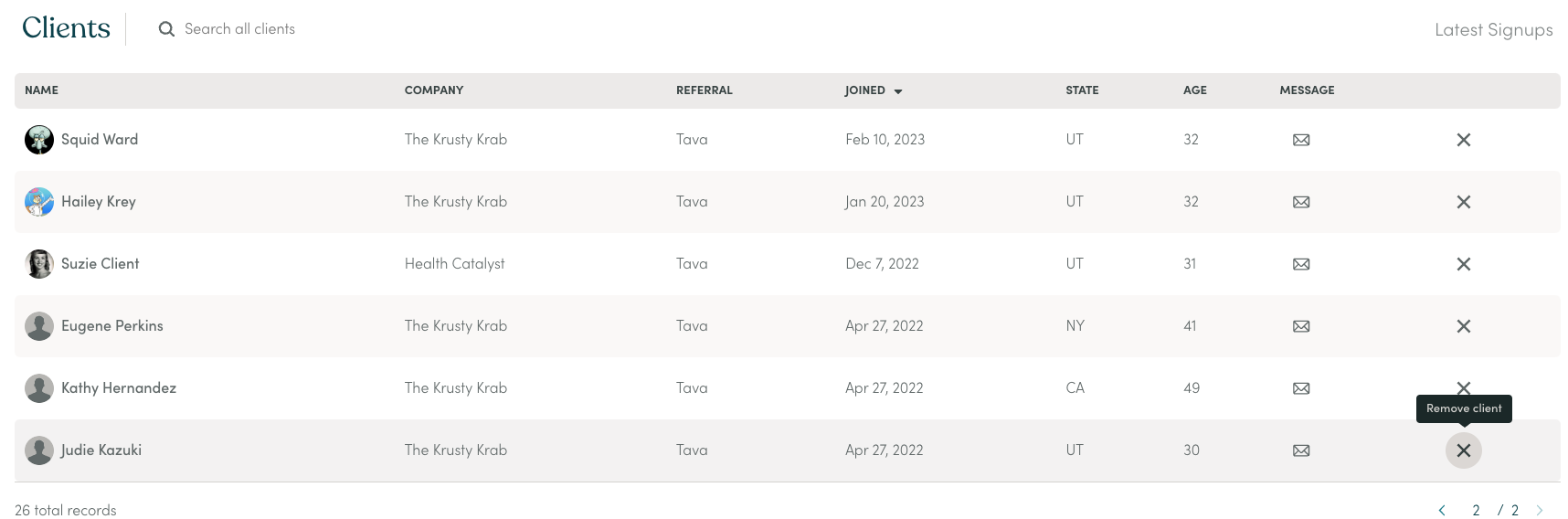
Task: Click the search magnifier icon
Action: point(166,29)
